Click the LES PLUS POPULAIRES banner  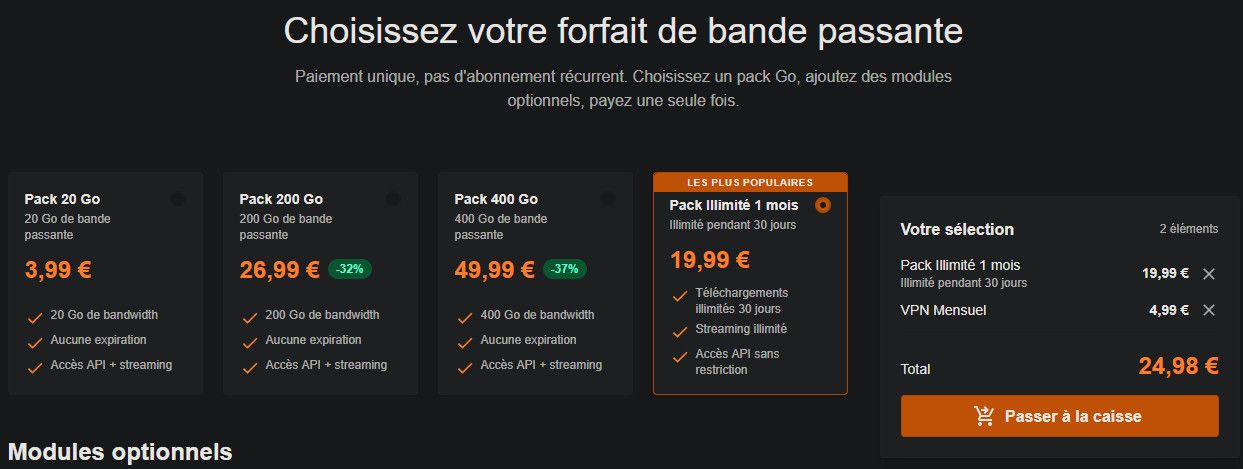pos(750,182)
